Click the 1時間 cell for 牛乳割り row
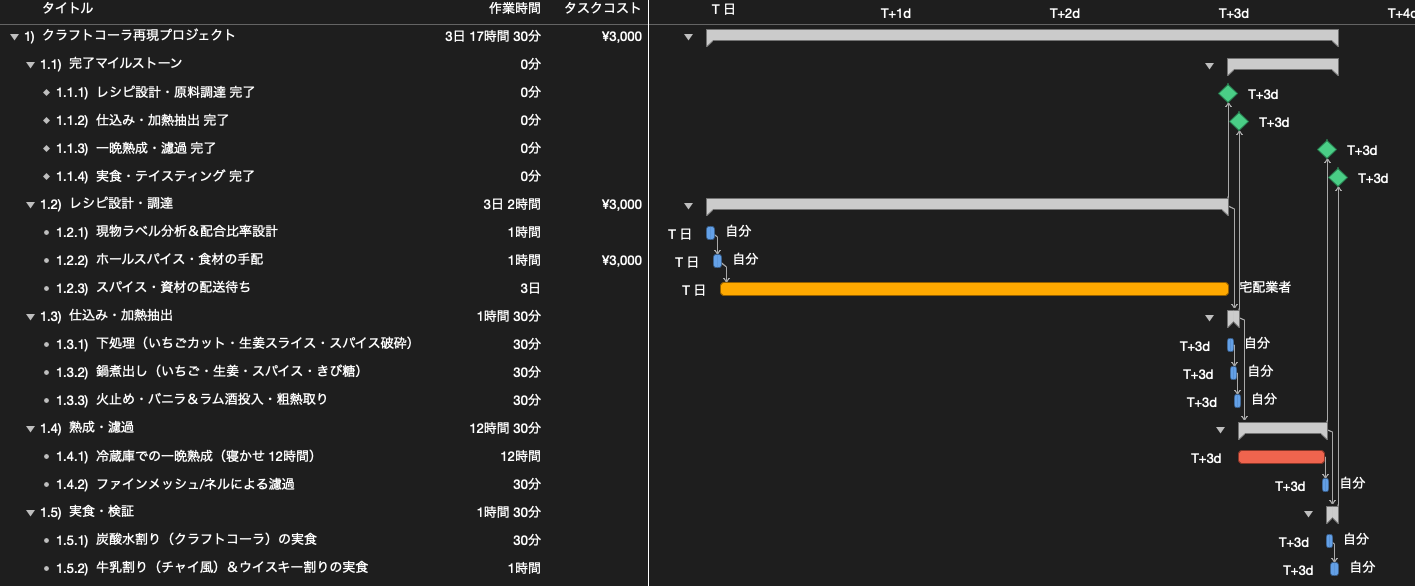Screen dimensions: 1415x586 tap(524, 569)
